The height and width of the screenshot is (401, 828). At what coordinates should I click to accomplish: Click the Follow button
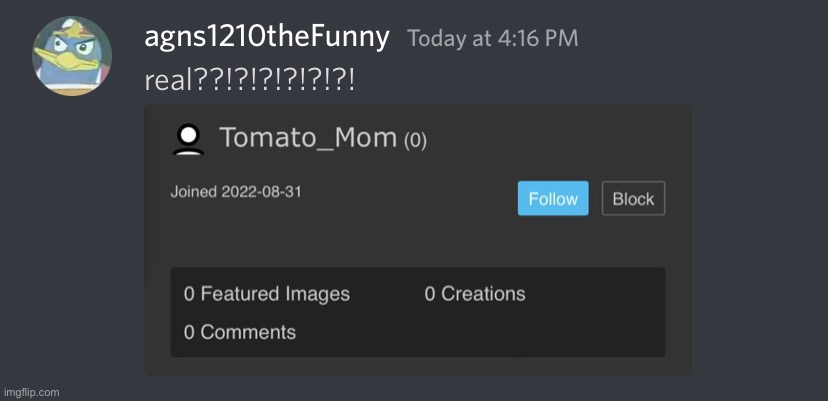coord(553,199)
